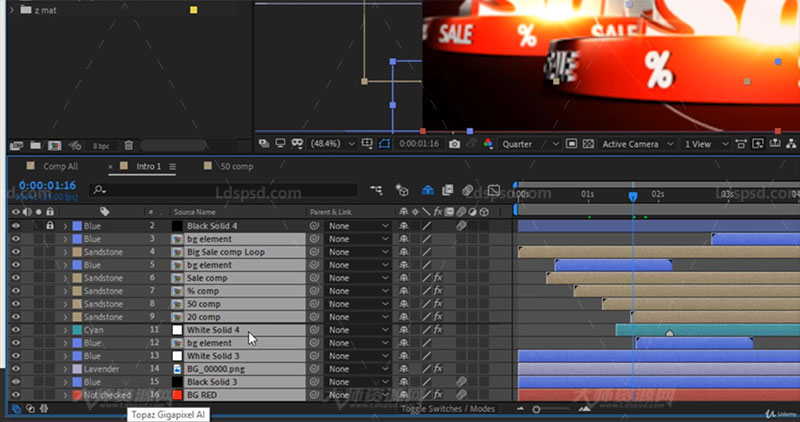Switch to the 50 comp tab
Viewport: 800px width, 422px height.
(x=236, y=166)
